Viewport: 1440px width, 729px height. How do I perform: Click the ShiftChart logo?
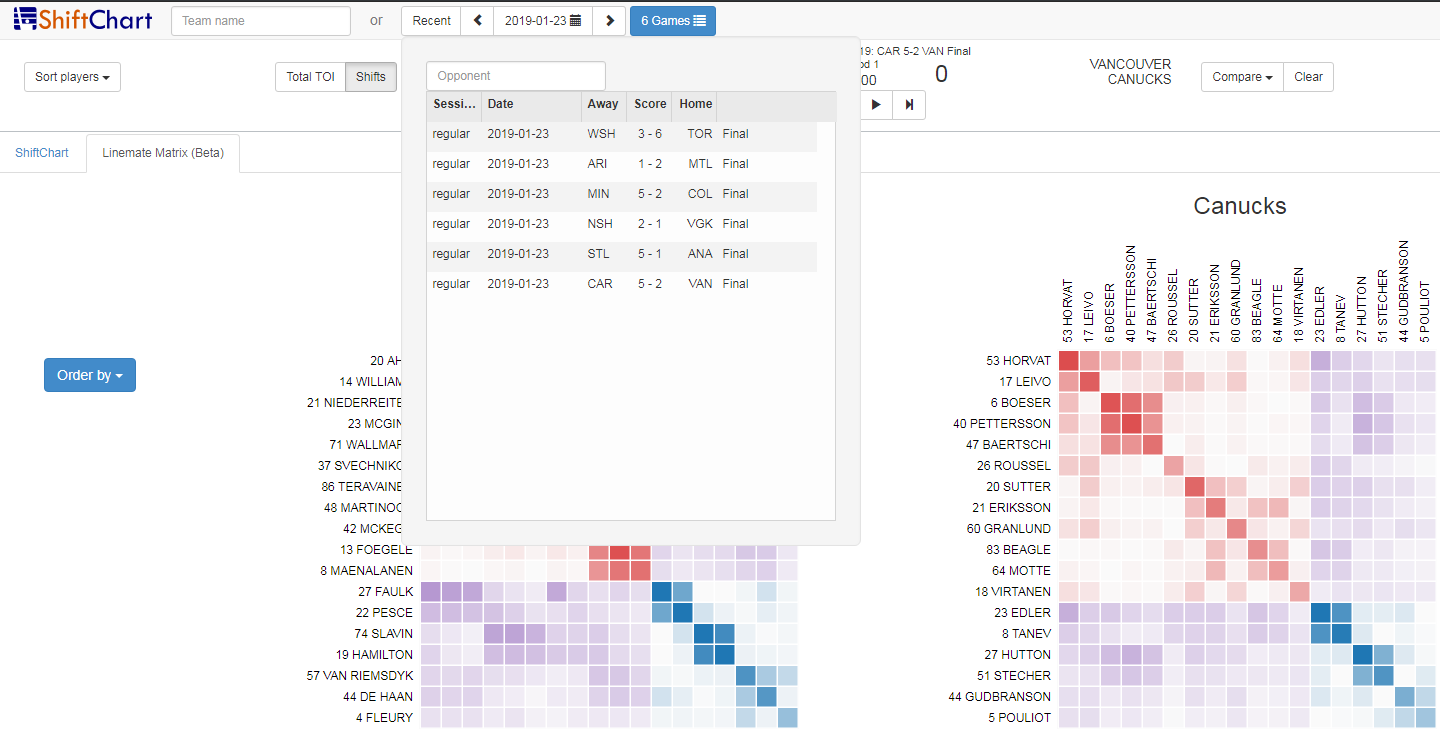pyautogui.click(x=83, y=20)
